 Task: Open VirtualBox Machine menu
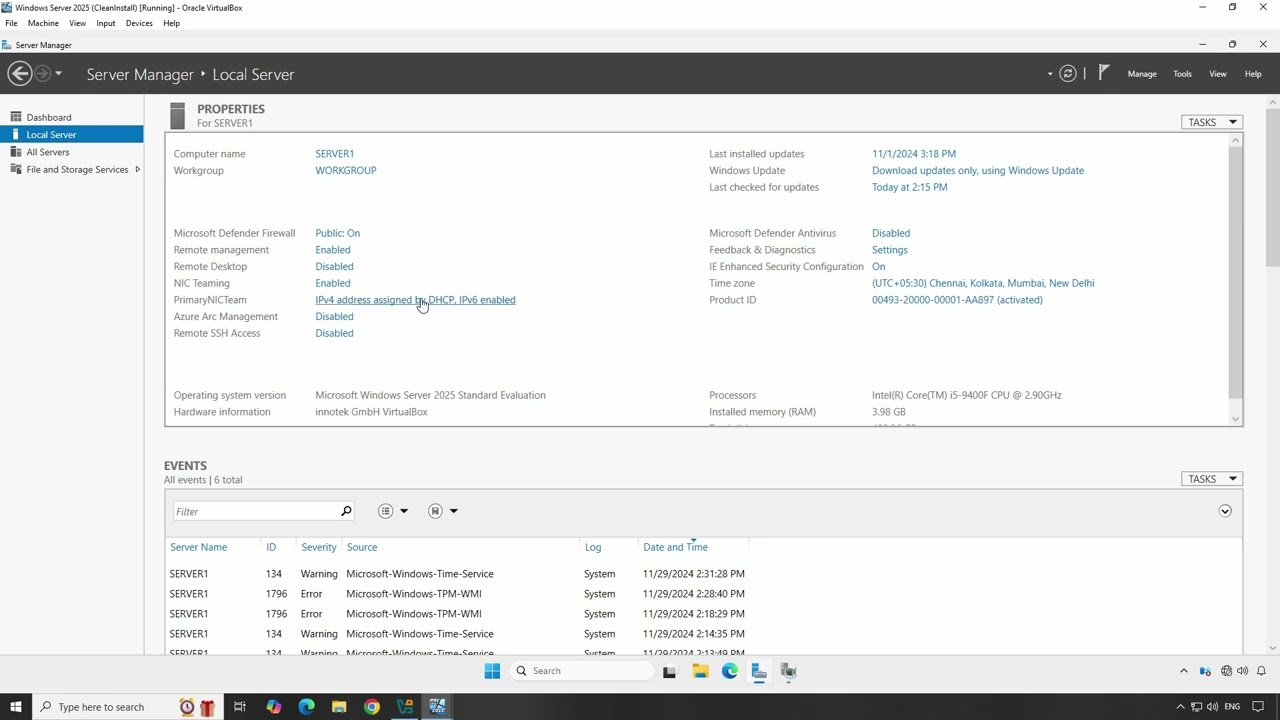pos(43,23)
